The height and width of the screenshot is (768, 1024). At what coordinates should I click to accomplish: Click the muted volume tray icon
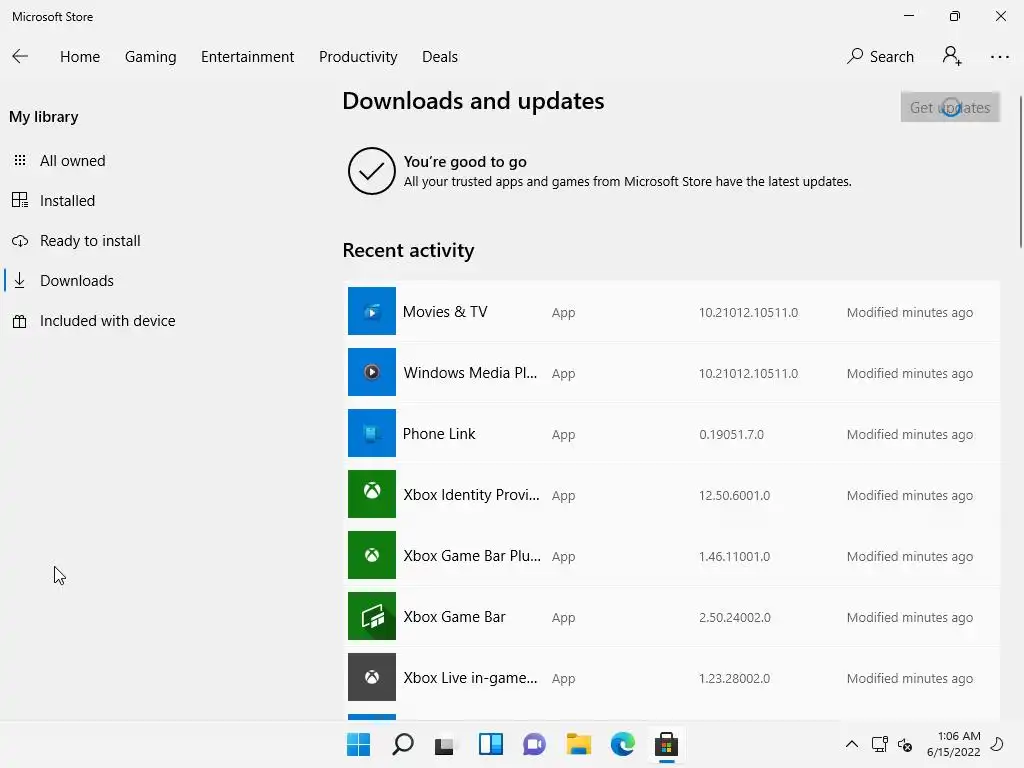point(905,744)
